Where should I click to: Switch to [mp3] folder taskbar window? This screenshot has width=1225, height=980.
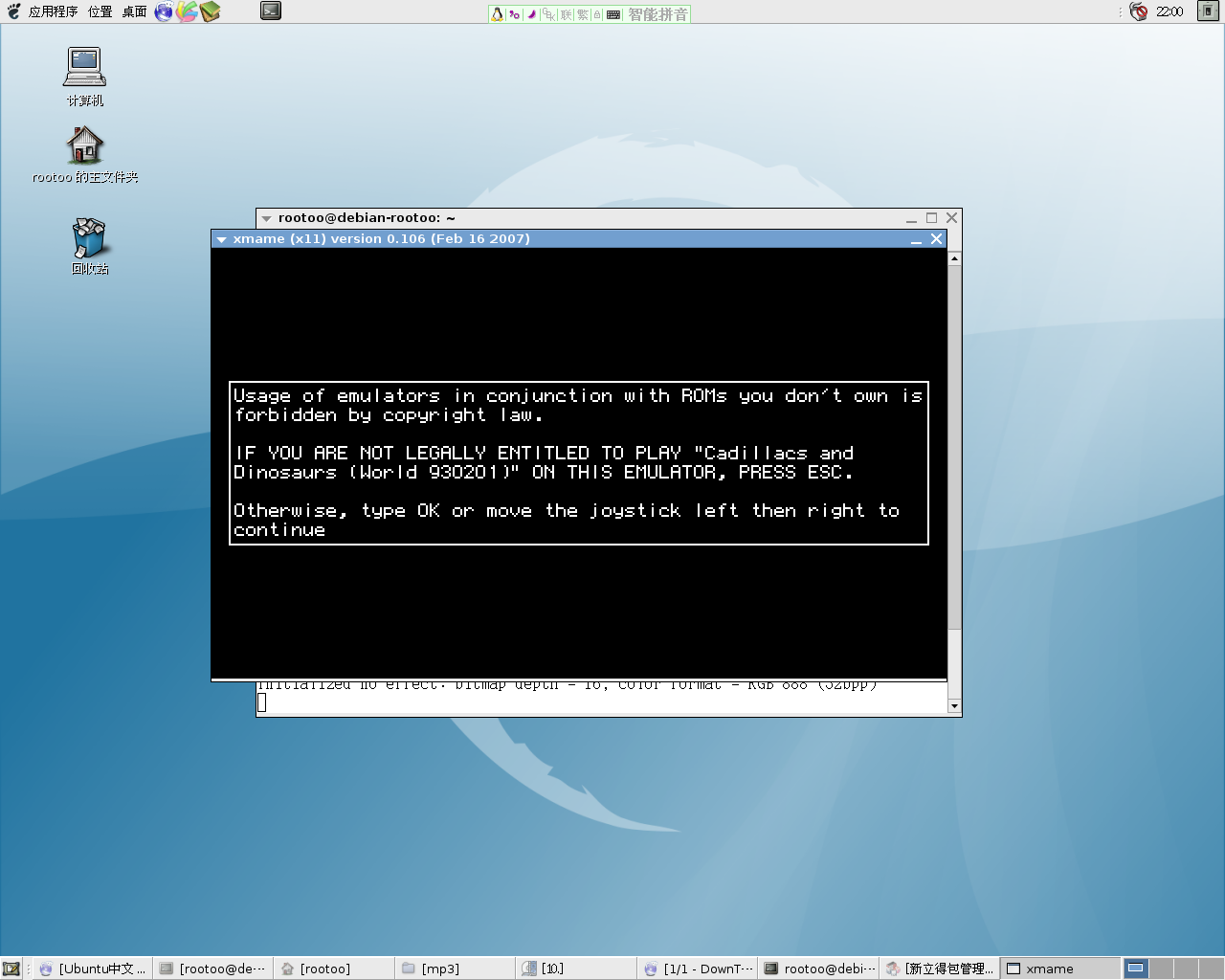coord(454,969)
